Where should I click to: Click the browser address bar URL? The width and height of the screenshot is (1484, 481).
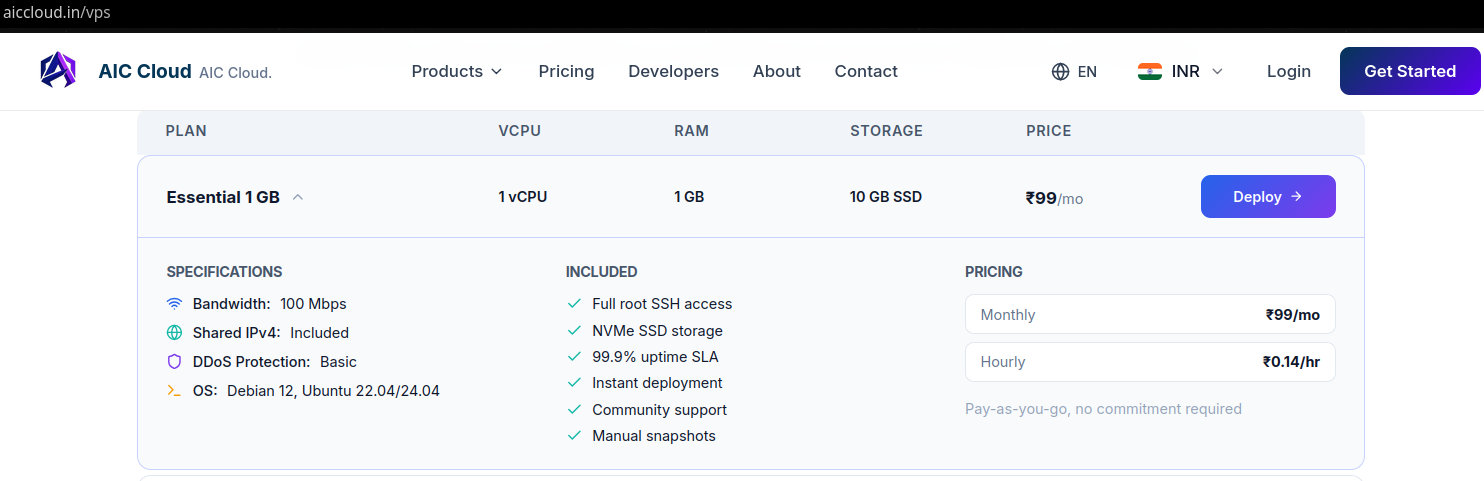click(x=57, y=13)
